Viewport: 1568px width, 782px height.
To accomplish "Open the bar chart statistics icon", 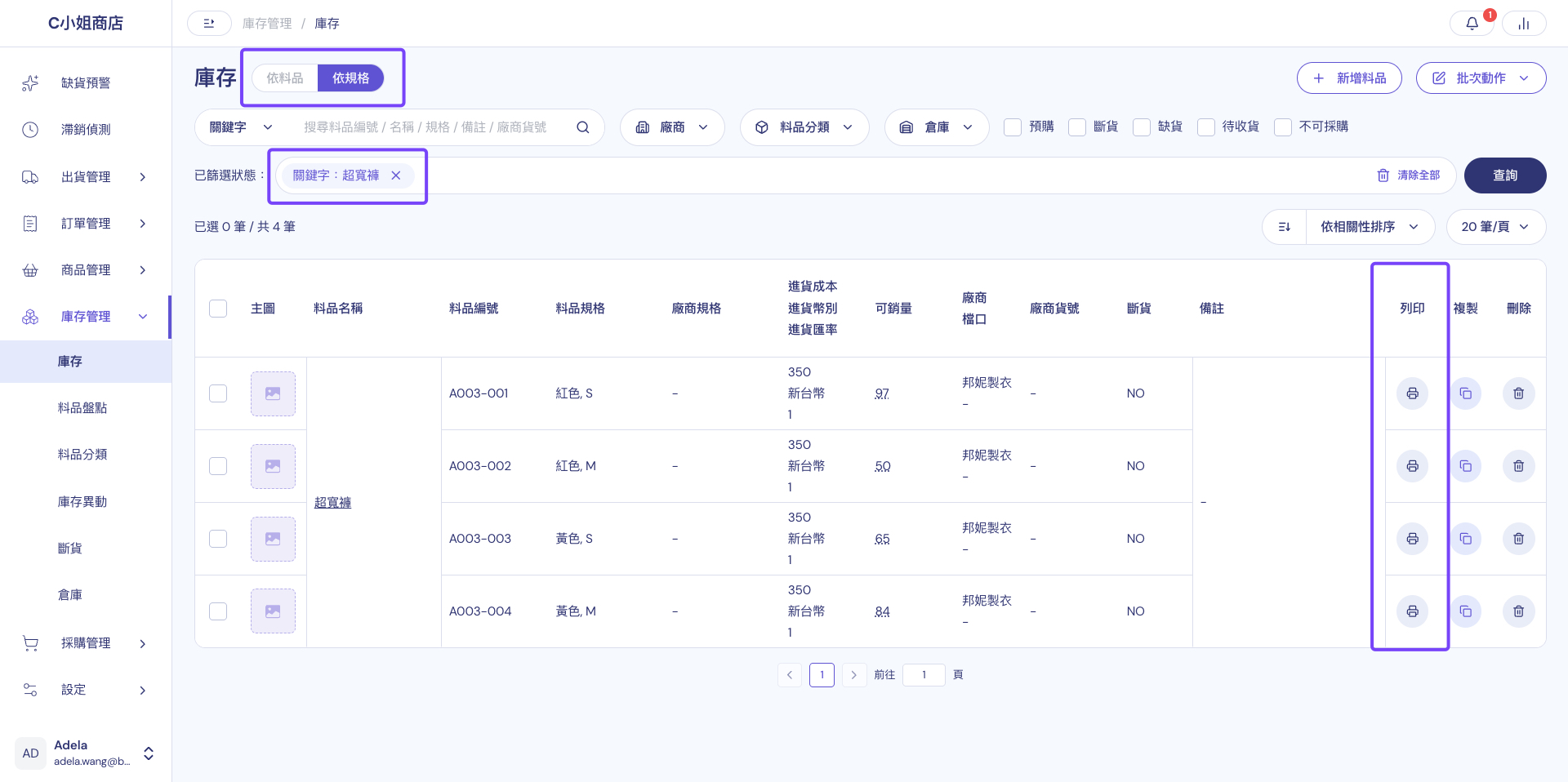I will 1524,24.
